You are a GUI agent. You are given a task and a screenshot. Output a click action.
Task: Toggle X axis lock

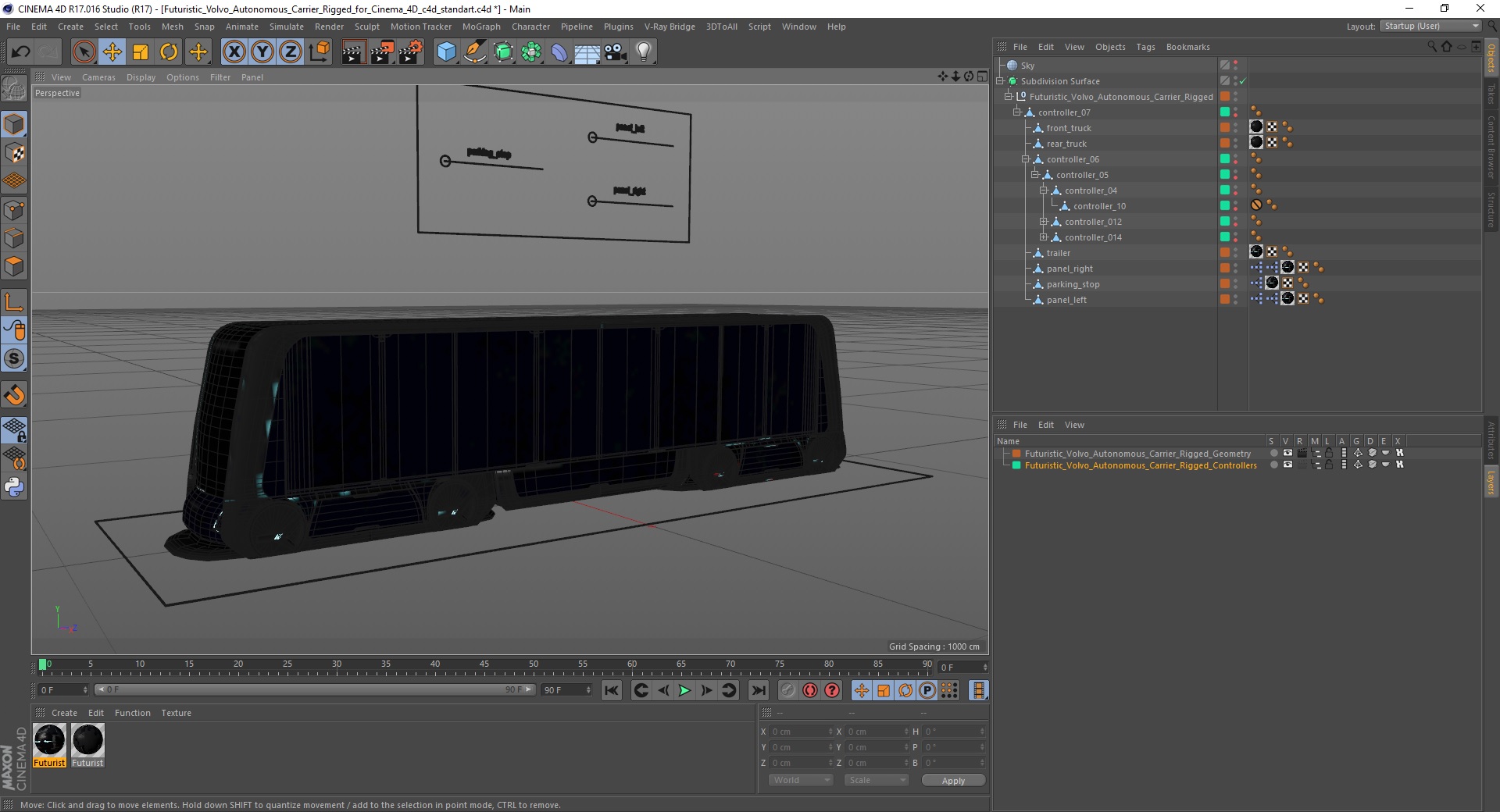[x=234, y=52]
